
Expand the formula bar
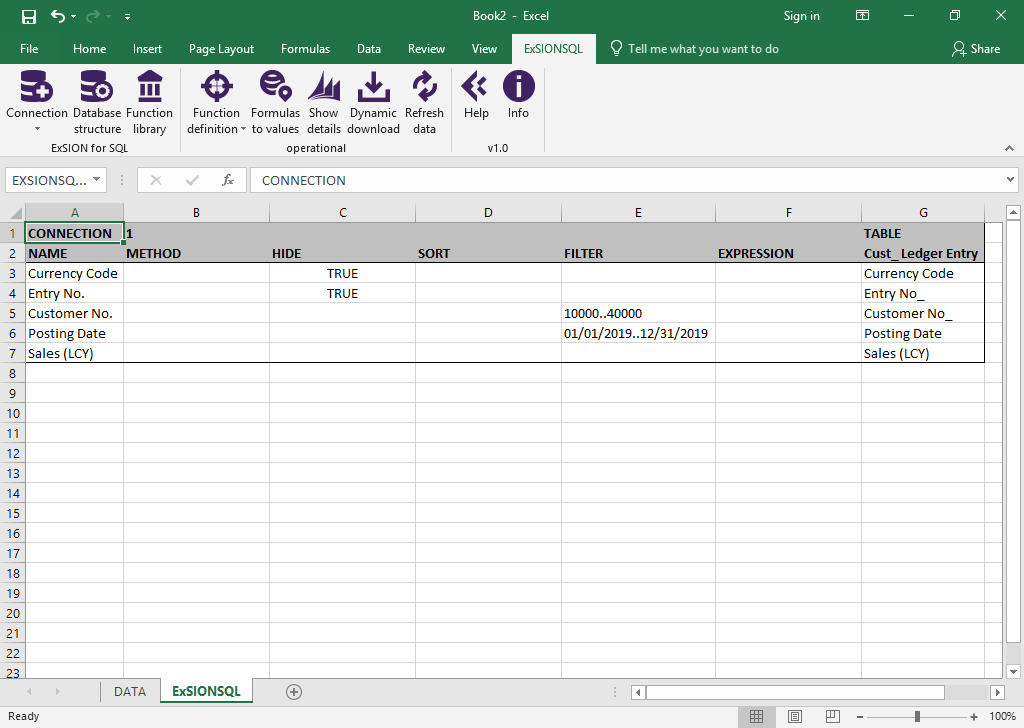[x=1010, y=180]
